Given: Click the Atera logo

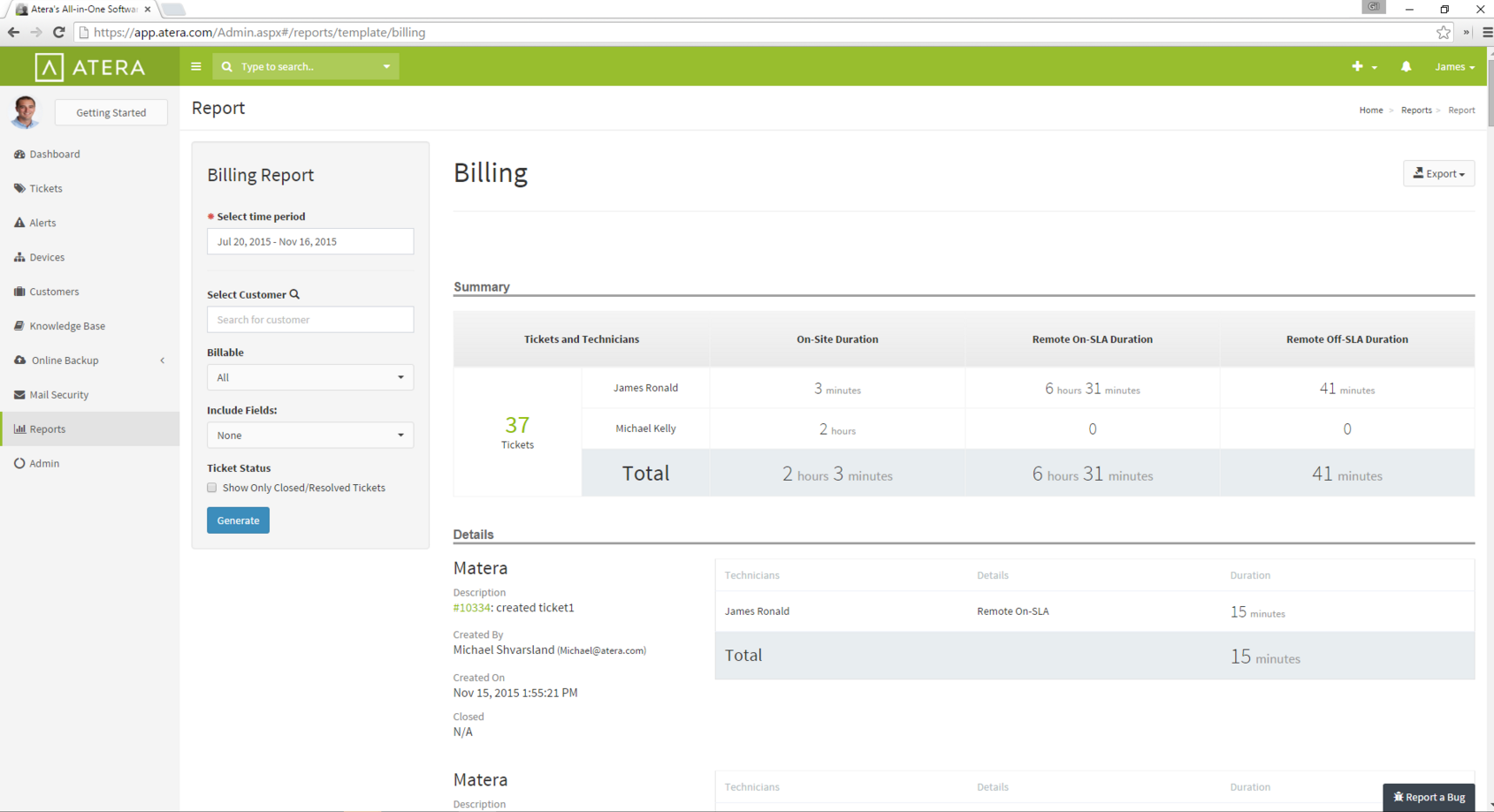Looking at the screenshot, I should (90, 67).
